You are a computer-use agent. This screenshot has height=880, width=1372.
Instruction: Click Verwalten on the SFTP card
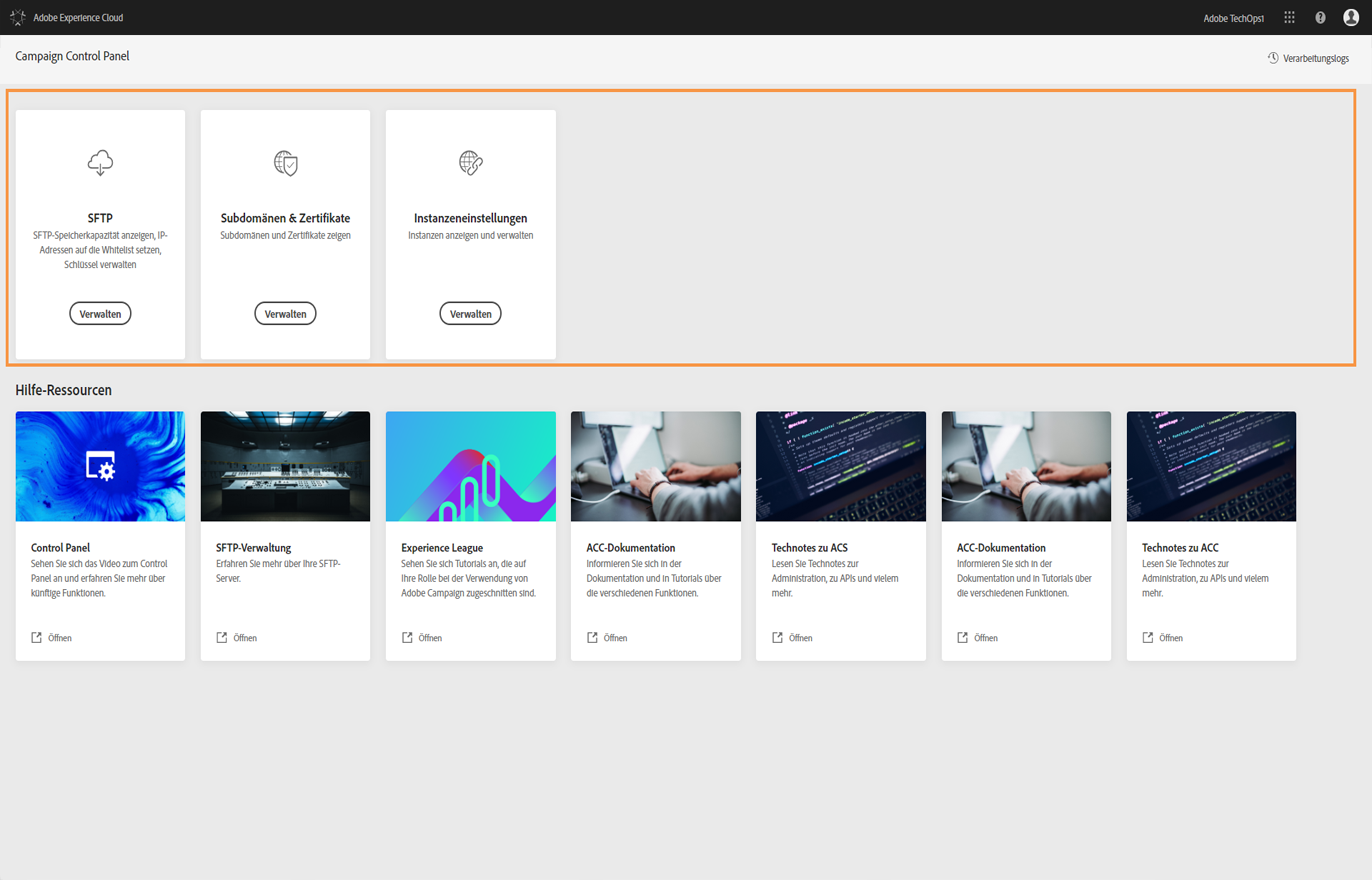pos(100,314)
